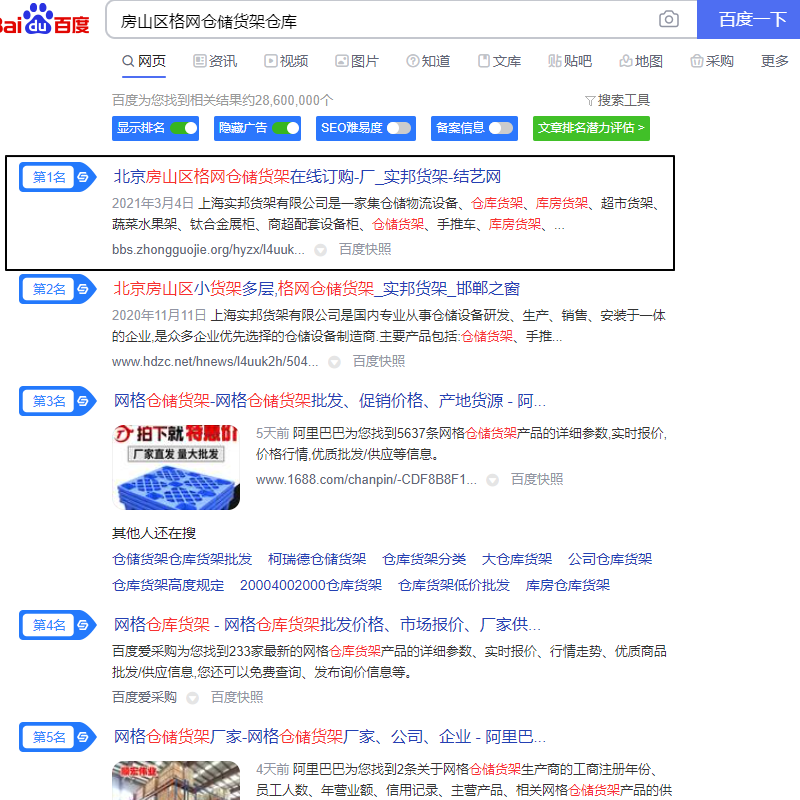The image size is (800, 800).
Task: Click URL www.hdzc.net/hnews/l4uuk2h/504...
Action: pos(215,362)
